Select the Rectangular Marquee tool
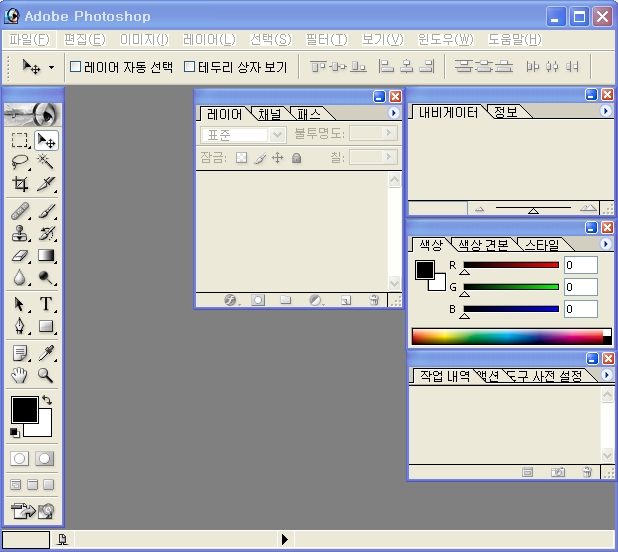618x552 pixels. click(20, 140)
